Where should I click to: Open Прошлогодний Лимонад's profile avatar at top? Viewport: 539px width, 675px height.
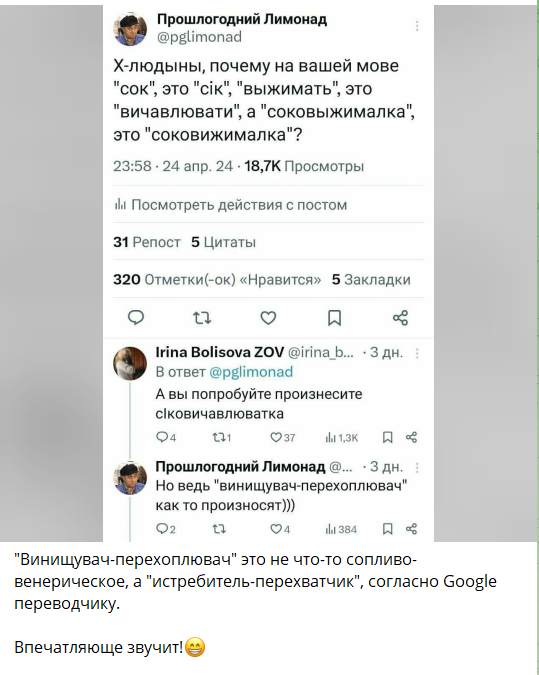tap(130, 29)
